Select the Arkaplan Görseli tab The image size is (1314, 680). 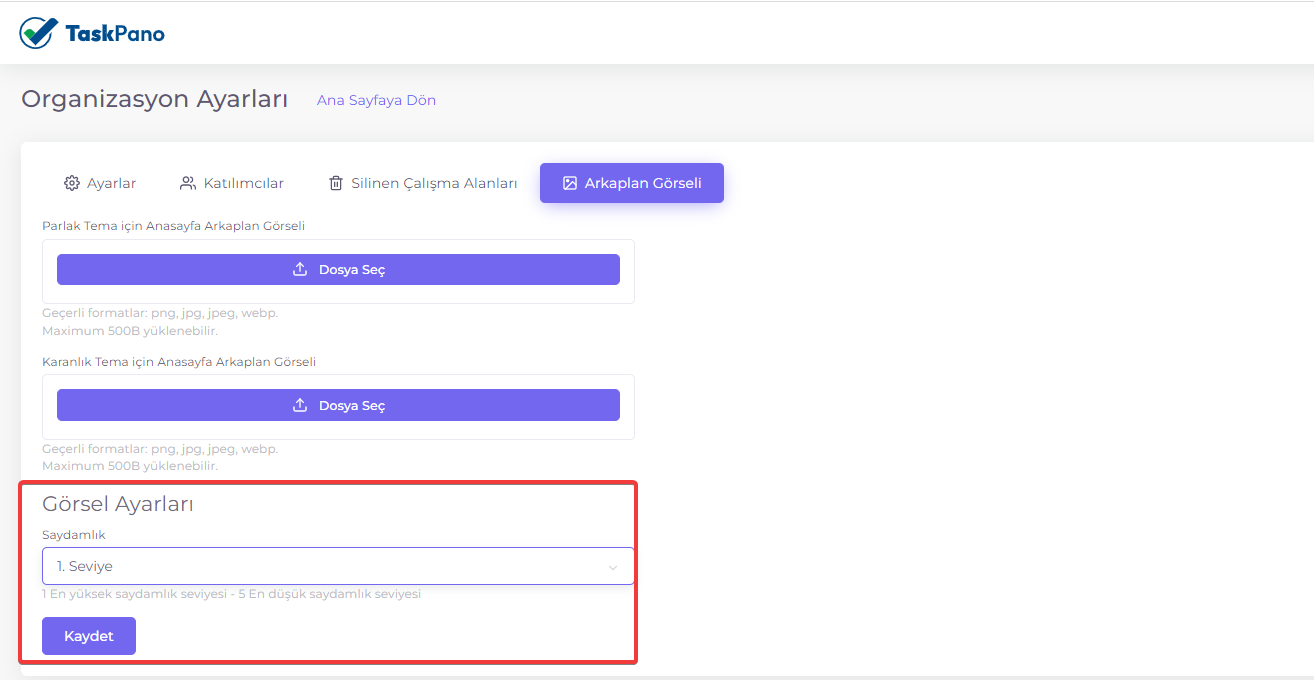coord(632,183)
